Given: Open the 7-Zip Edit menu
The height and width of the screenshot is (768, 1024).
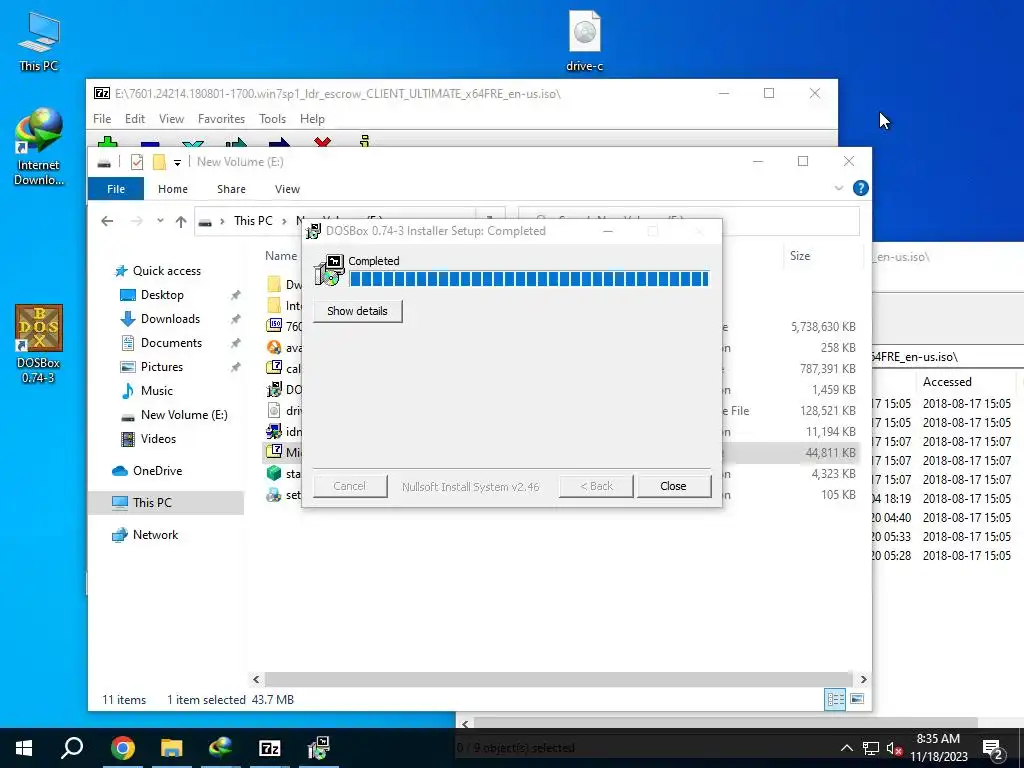Looking at the screenshot, I should [135, 119].
